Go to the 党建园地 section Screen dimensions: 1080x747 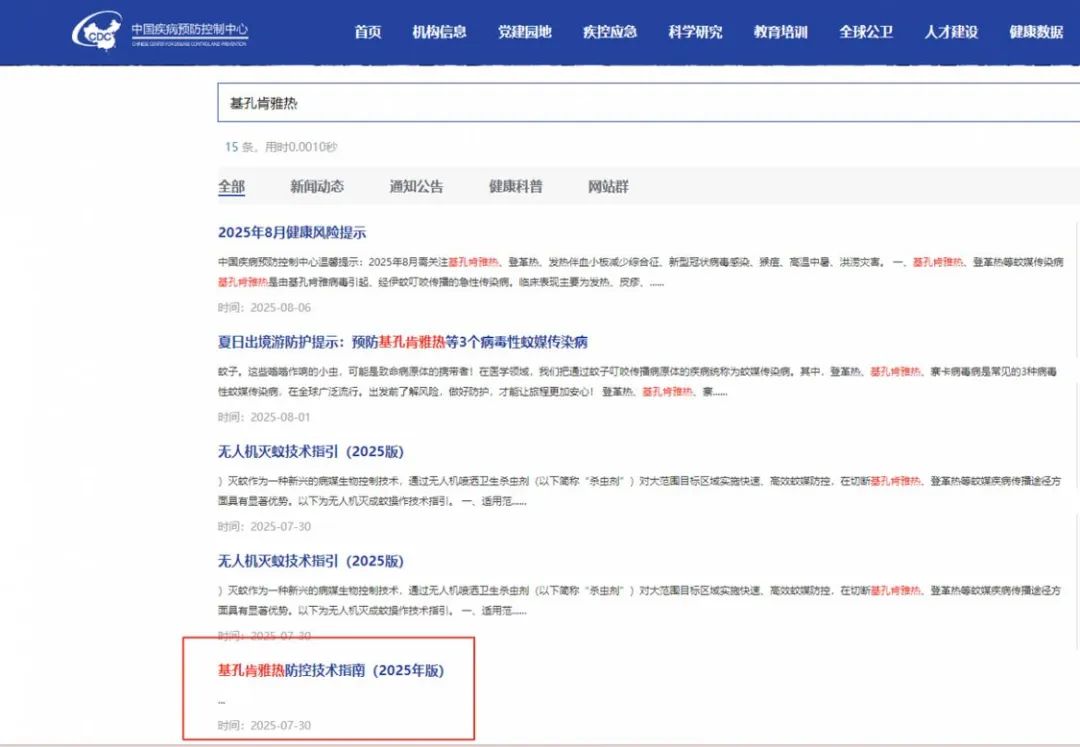point(525,32)
